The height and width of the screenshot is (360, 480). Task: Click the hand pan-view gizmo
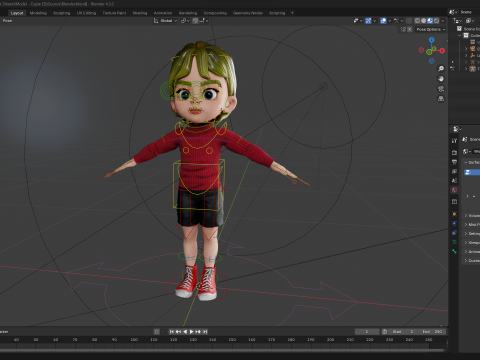[x=441, y=79]
